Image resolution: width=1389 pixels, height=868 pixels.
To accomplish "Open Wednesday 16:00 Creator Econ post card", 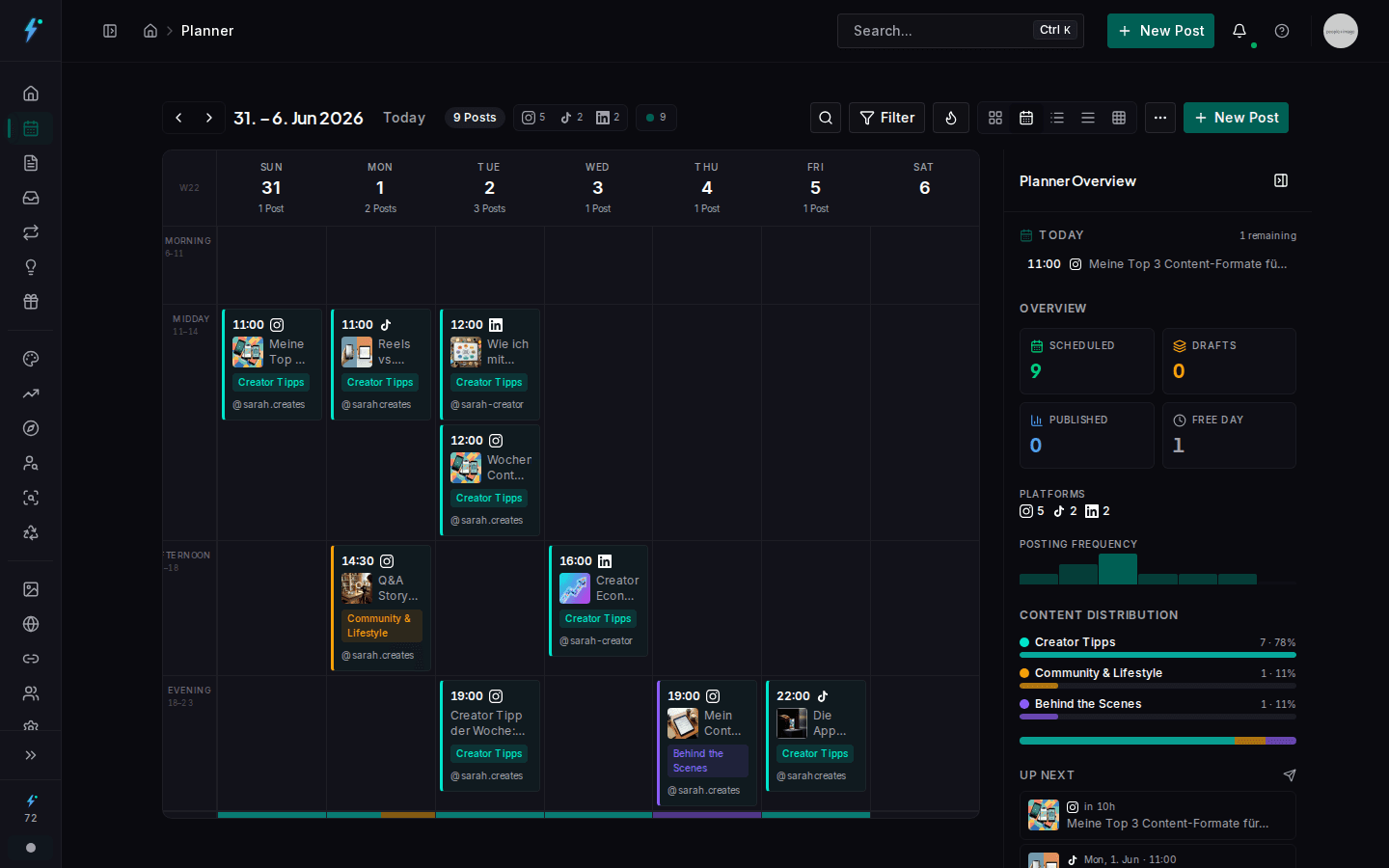I will (x=599, y=601).
